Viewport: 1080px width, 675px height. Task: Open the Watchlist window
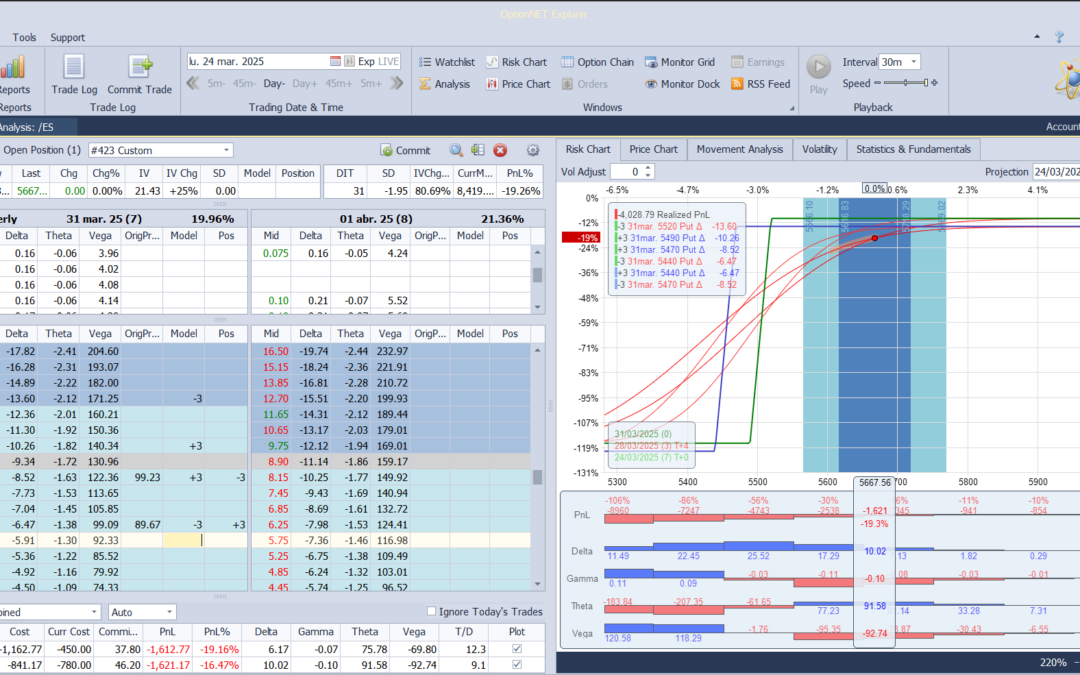tap(447, 62)
